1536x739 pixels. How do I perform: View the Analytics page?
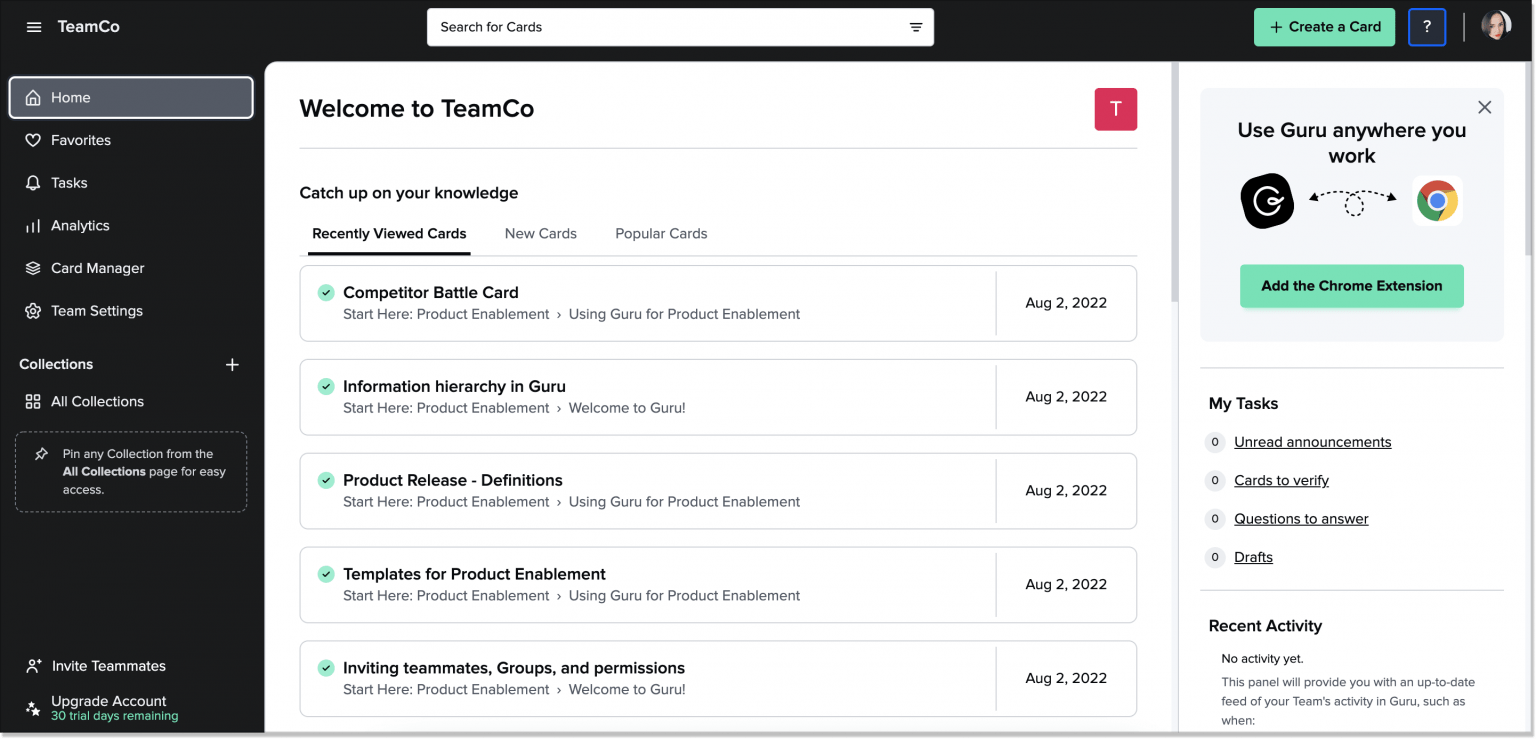click(x=80, y=225)
